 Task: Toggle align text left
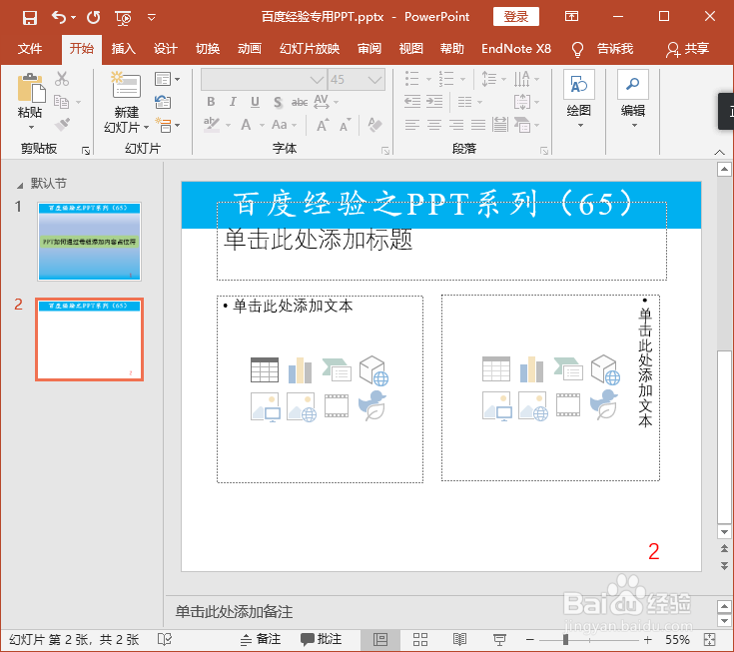point(412,125)
